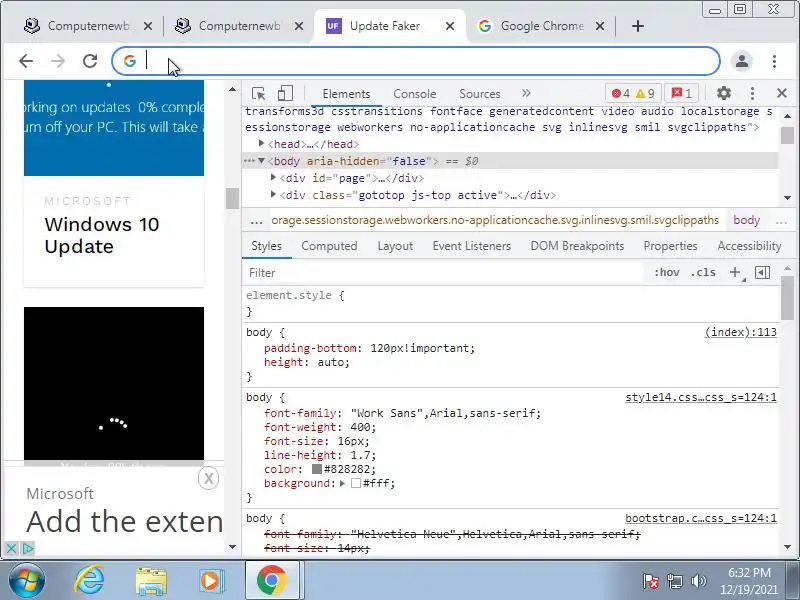Click the yellow warnings count indicator

(x=645, y=94)
